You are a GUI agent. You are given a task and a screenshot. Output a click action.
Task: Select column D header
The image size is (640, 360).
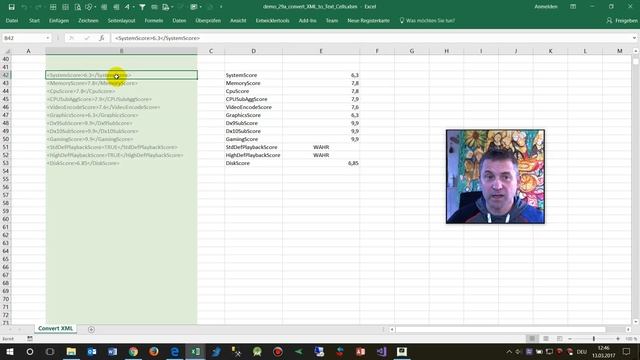pyautogui.click(x=253, y=51)
